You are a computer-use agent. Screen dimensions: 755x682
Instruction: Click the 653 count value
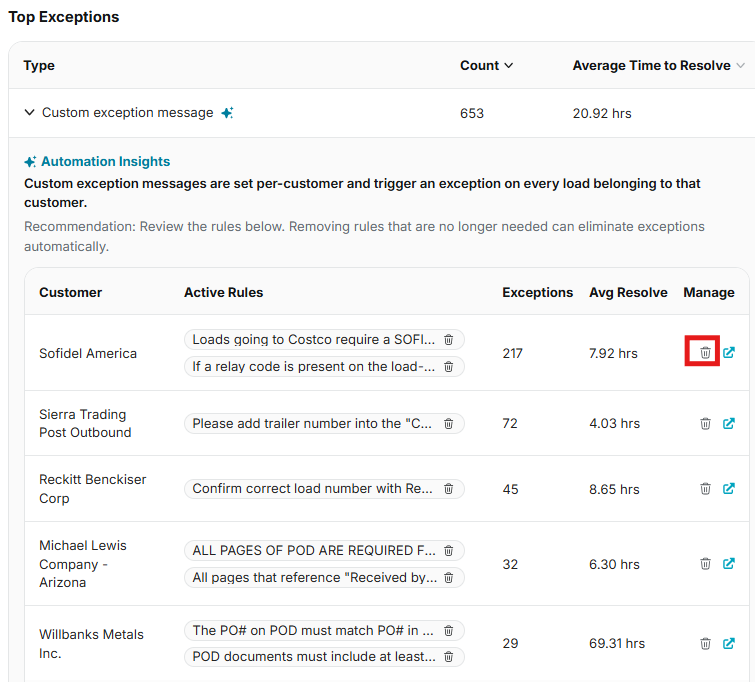[x=471, y=114]
